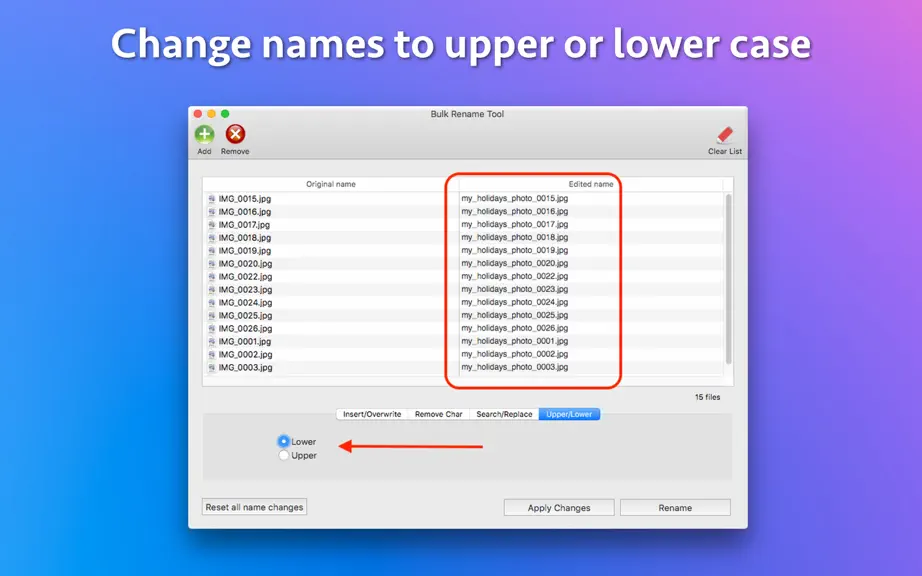Click the Apply Changes button
Image resolution: width=922 pixels, height=576 pixels.
(x=559, y=508)
